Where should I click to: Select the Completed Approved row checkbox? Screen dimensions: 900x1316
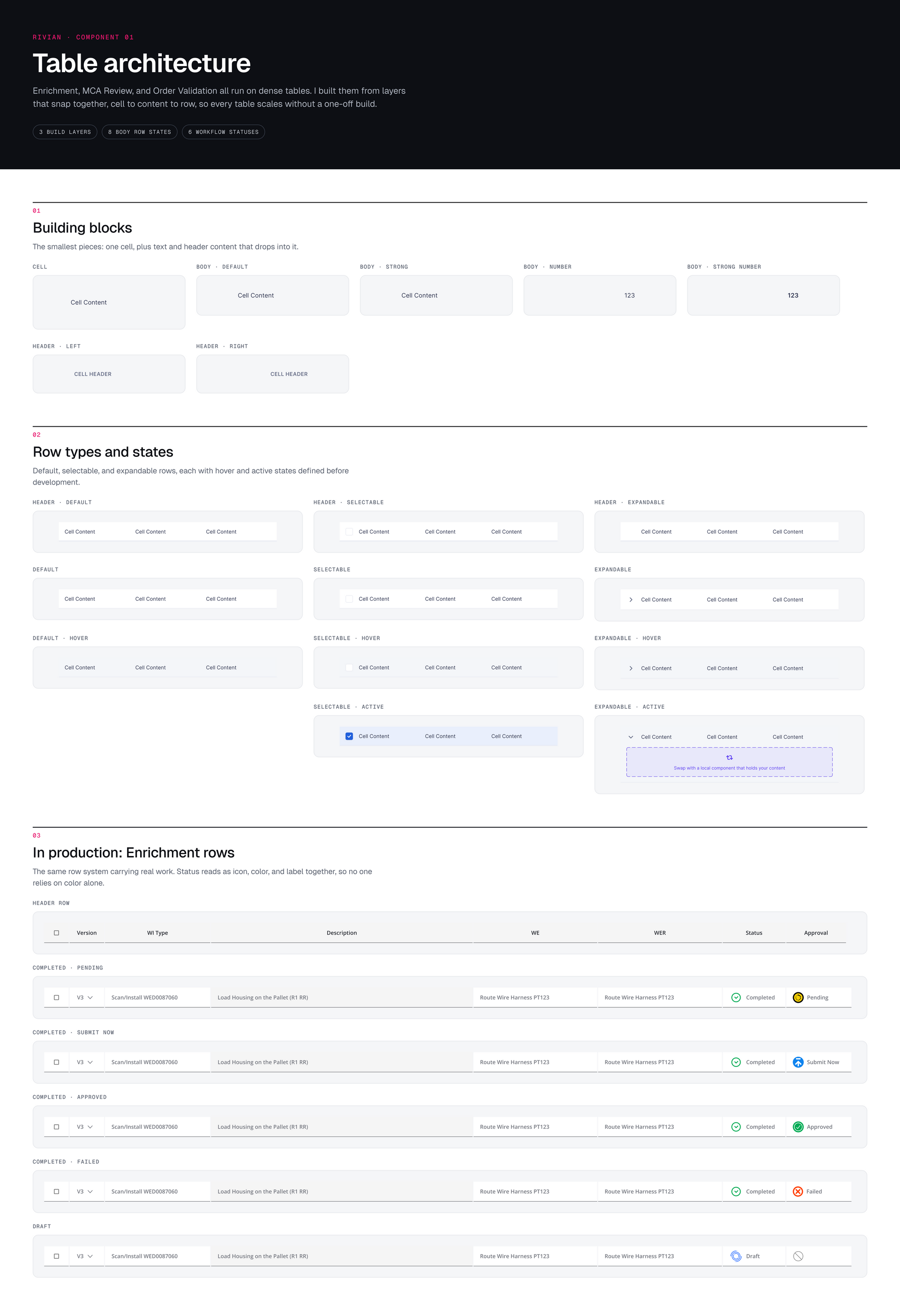tap(57, 1127)
